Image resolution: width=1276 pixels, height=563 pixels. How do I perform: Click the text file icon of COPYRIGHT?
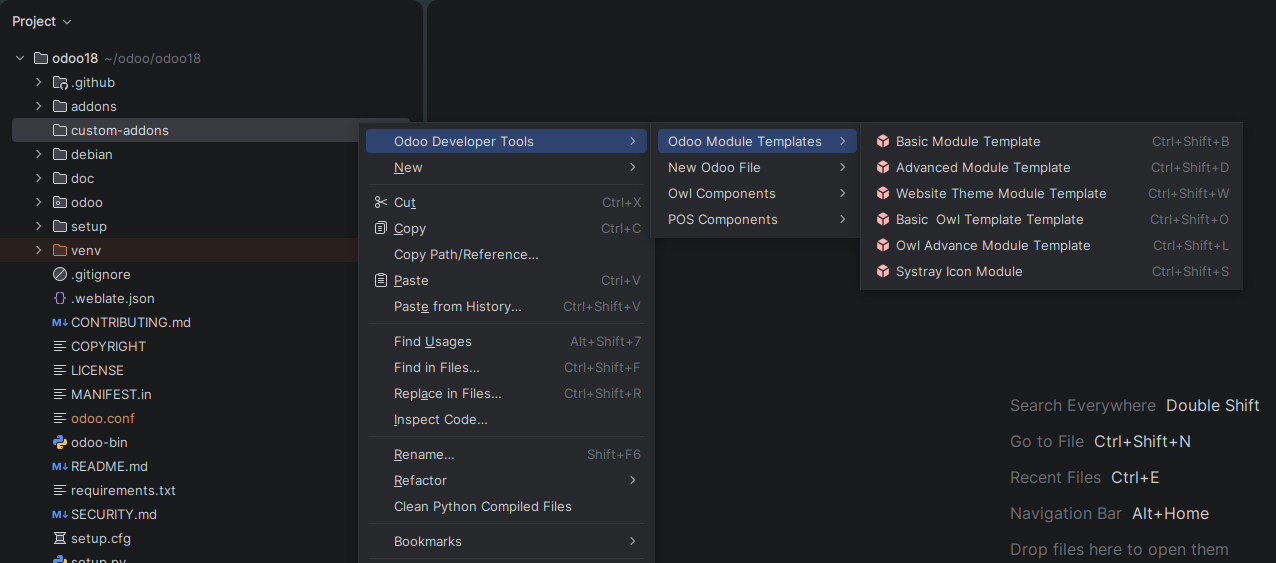pos(60,346)
